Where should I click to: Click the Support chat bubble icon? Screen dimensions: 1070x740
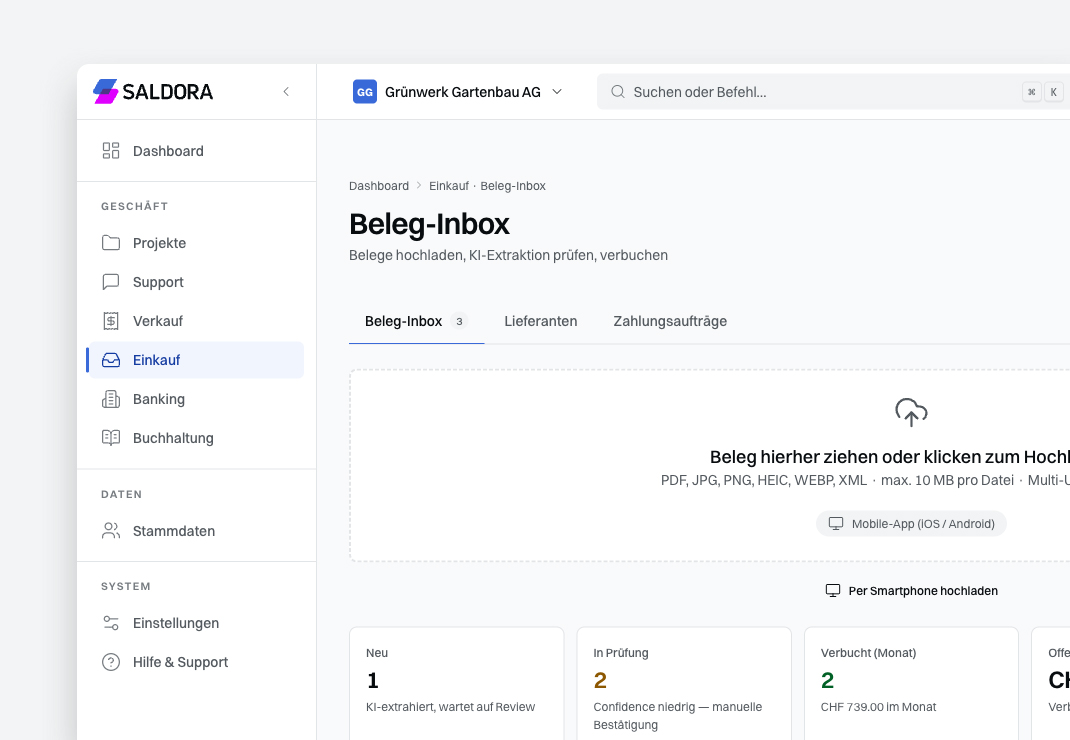pos(111,282)
